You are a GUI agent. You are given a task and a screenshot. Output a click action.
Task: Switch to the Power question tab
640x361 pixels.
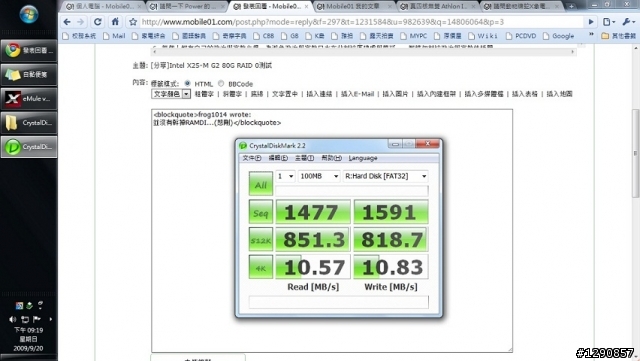187,6
